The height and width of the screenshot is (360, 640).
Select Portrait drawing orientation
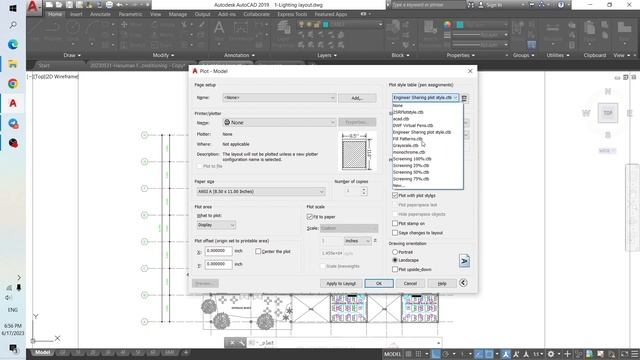coord(395,252)
